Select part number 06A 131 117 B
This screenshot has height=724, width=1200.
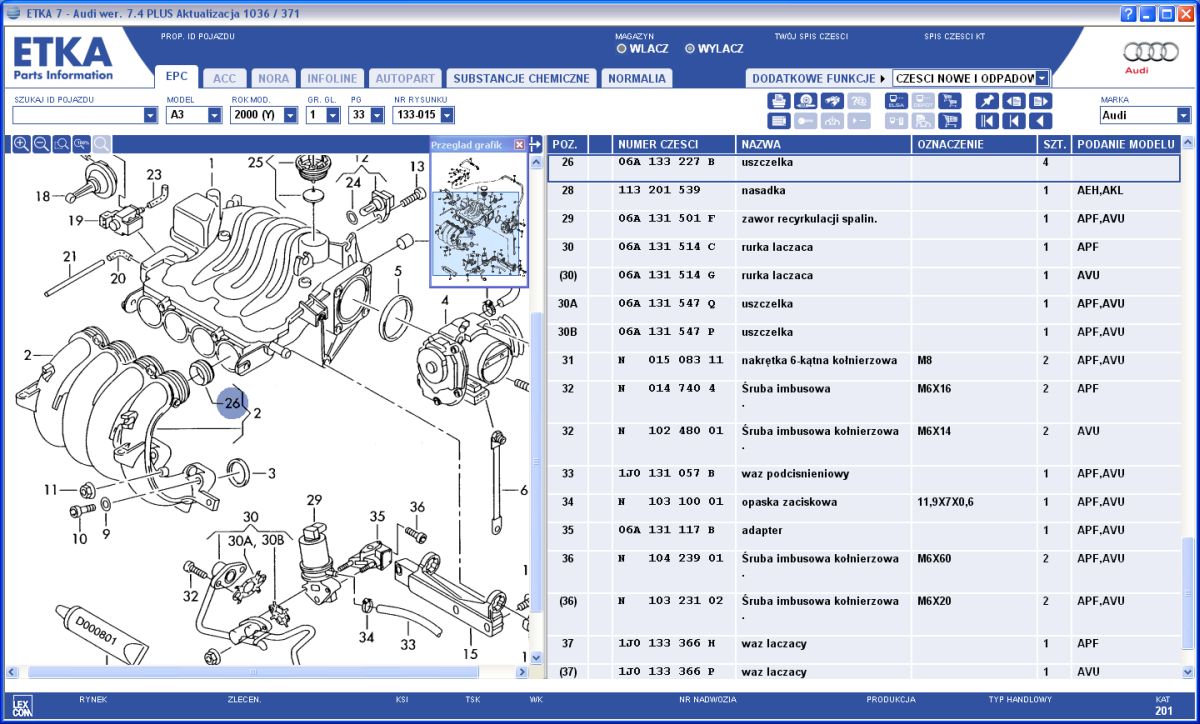(x=667, y=530)
